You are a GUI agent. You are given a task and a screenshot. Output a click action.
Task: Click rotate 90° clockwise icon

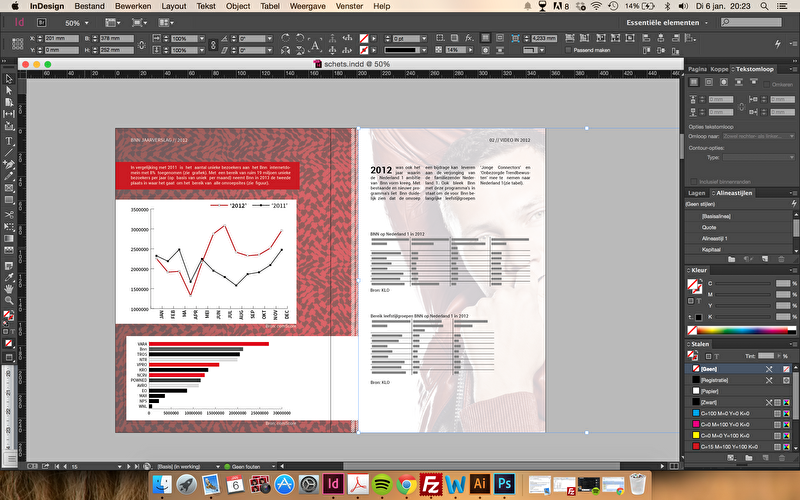(286, 38)
